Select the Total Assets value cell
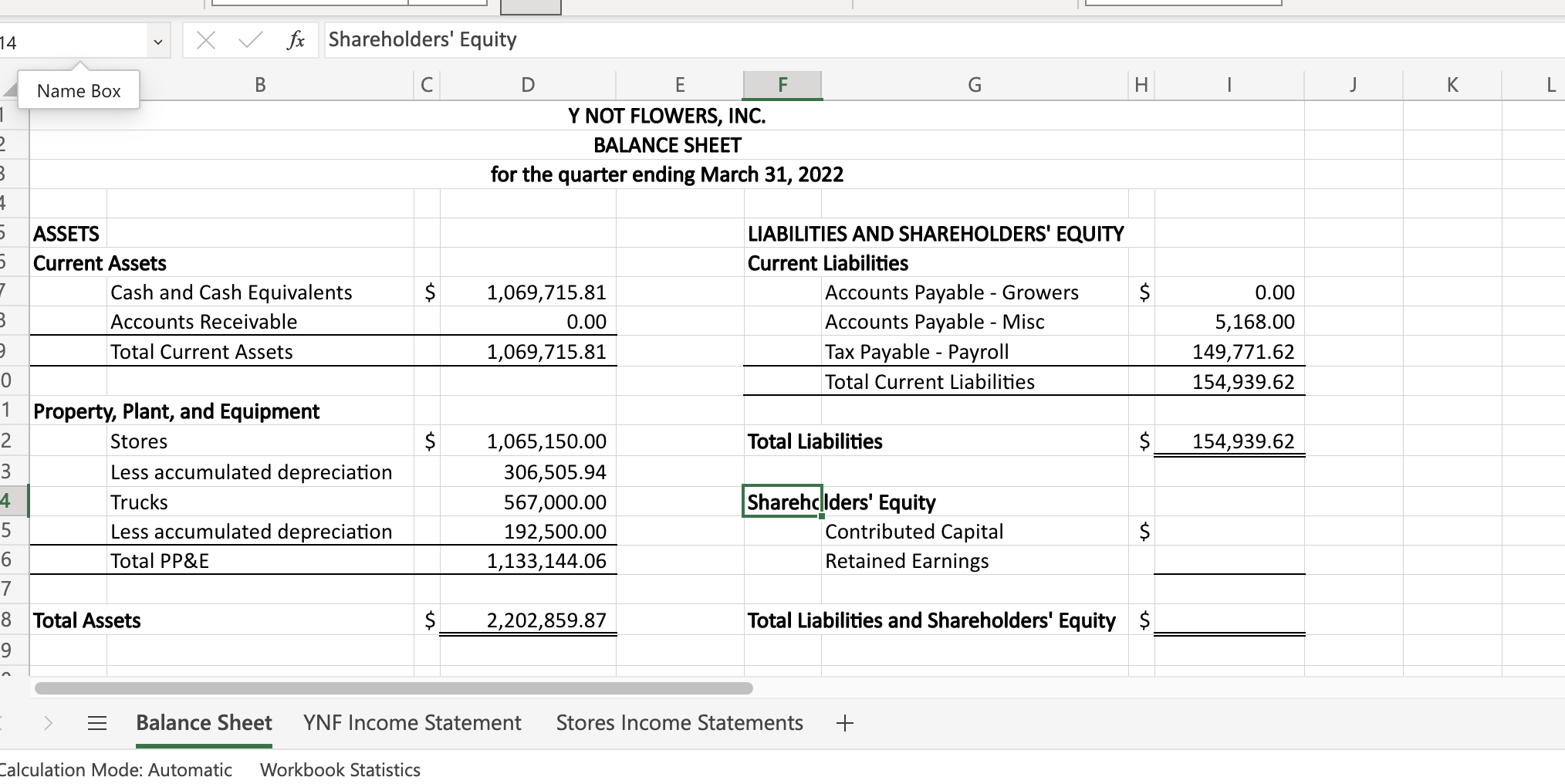Viewport: 1565px width, 784px height. pyautogui.click(x=527, y=620)
